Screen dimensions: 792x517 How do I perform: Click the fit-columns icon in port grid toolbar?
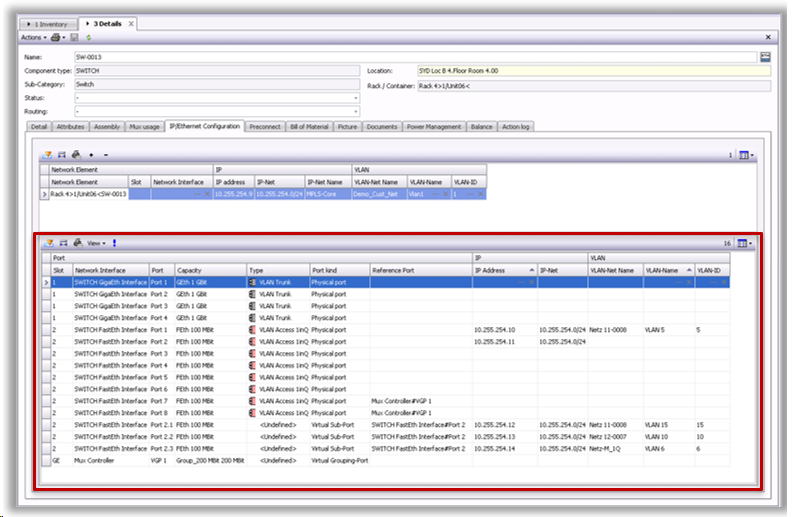click(x=63, y=243)
